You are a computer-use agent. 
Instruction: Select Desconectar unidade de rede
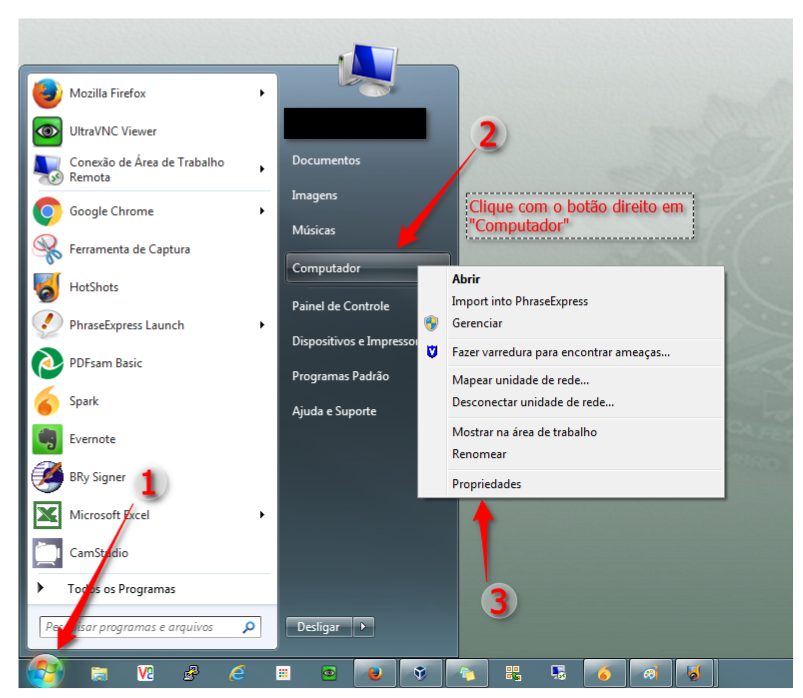pos(571,402)
